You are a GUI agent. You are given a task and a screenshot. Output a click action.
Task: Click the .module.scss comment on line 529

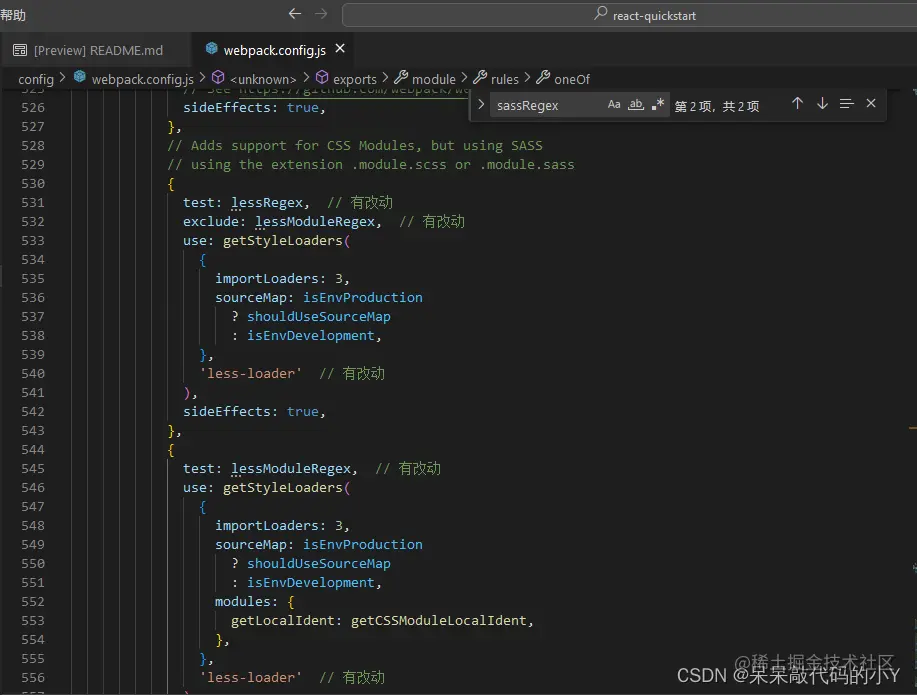[x=371, y=165]
